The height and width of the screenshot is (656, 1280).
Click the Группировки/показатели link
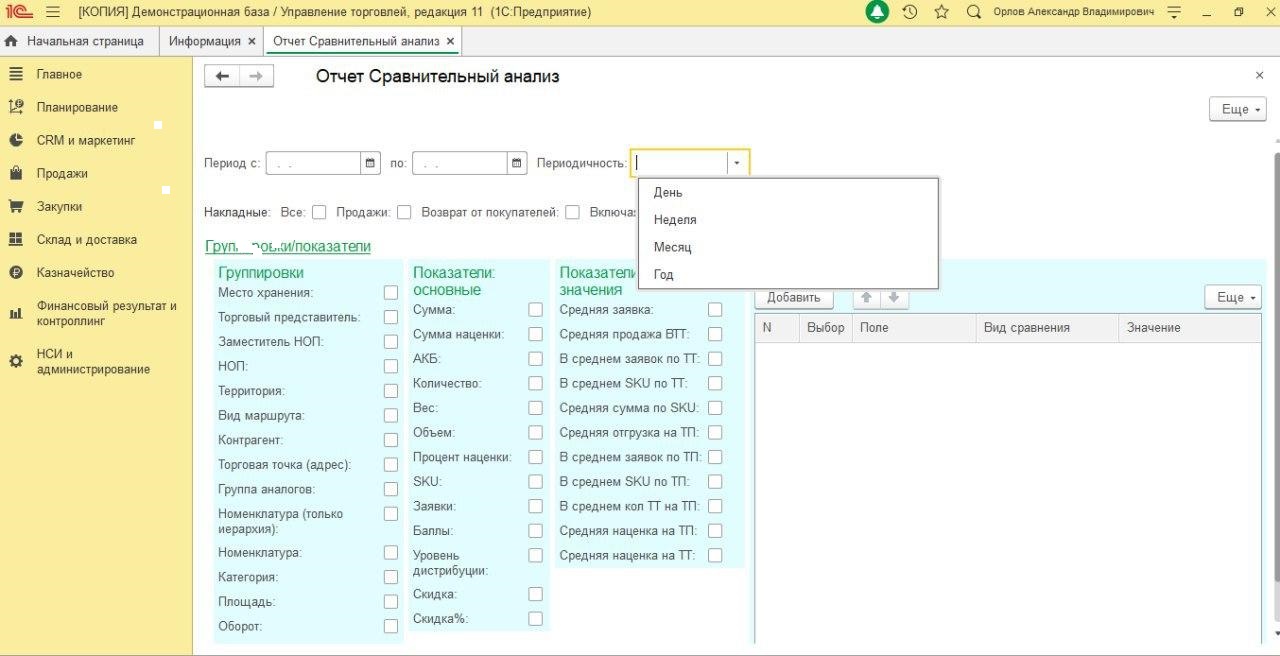point(288,246)
